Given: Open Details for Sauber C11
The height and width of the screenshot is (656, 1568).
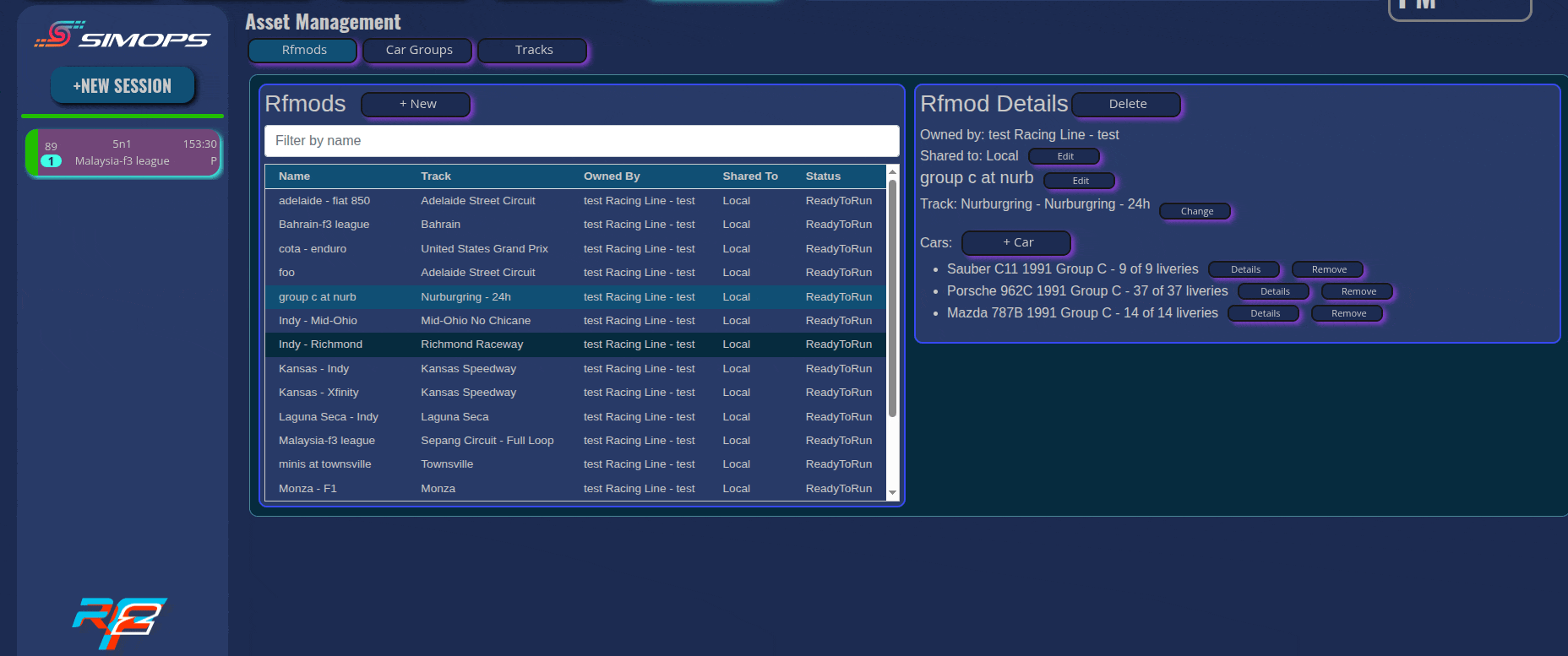Looking at the screenshot, I should tap(1244, 269).
